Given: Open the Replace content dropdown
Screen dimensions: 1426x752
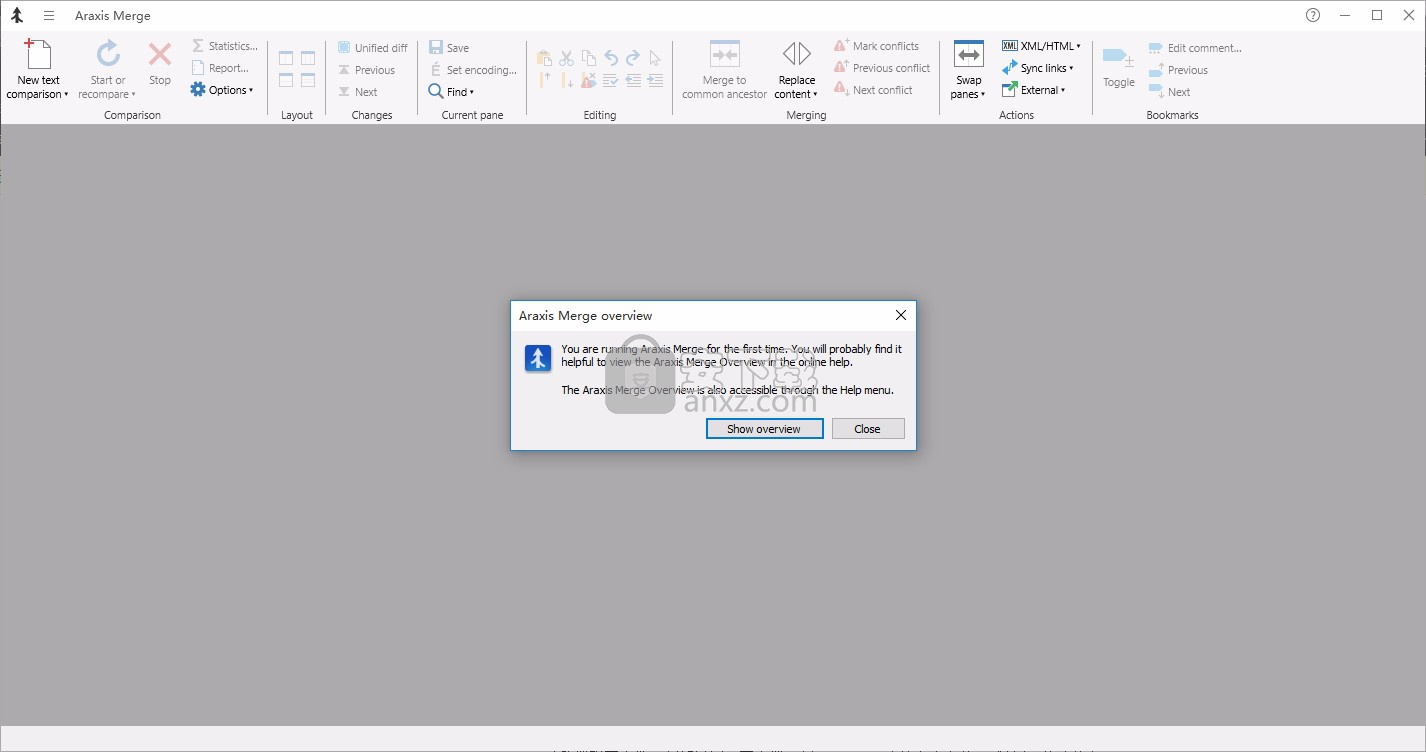Looking at the screenshot, I should click(797, 70).
